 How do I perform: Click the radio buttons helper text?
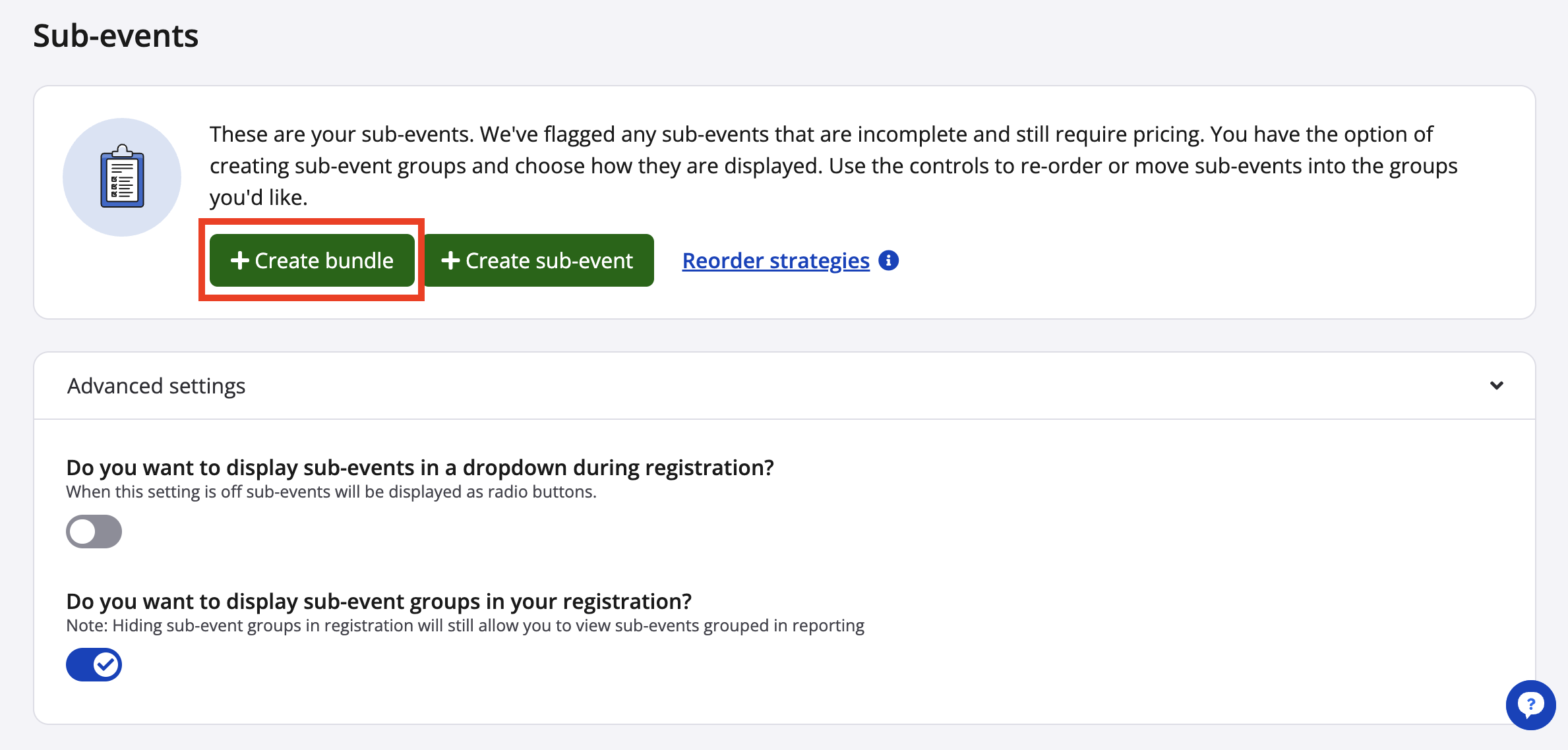click(x=331, y=492)
